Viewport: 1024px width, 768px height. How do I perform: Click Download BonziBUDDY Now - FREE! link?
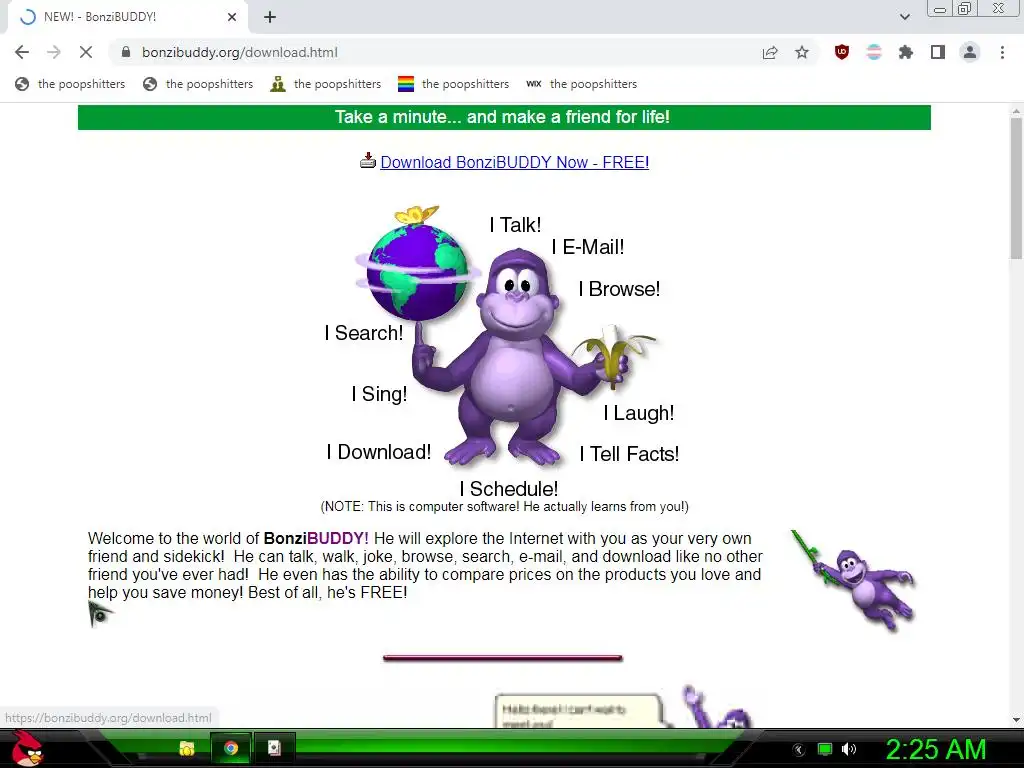click(515, 162)
